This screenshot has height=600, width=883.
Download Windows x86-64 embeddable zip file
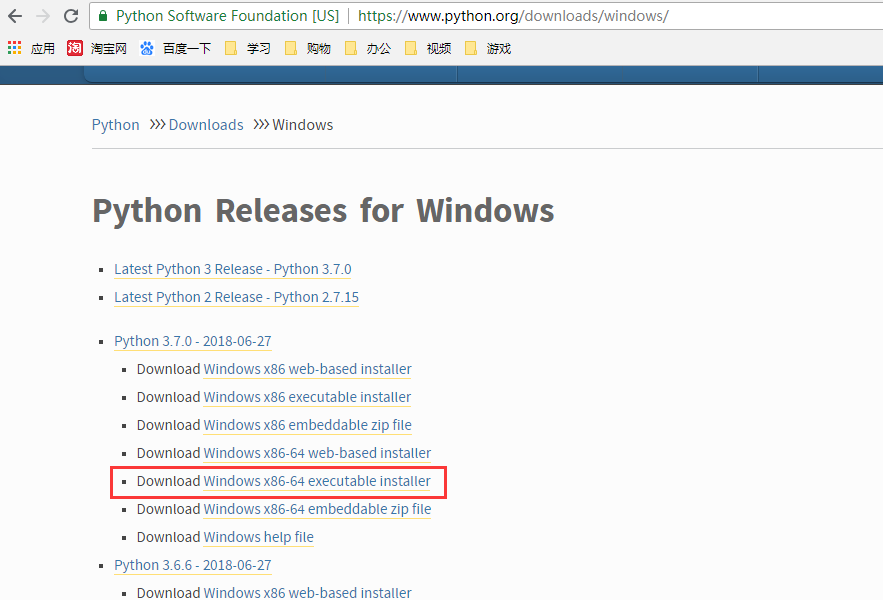(317, 509)
